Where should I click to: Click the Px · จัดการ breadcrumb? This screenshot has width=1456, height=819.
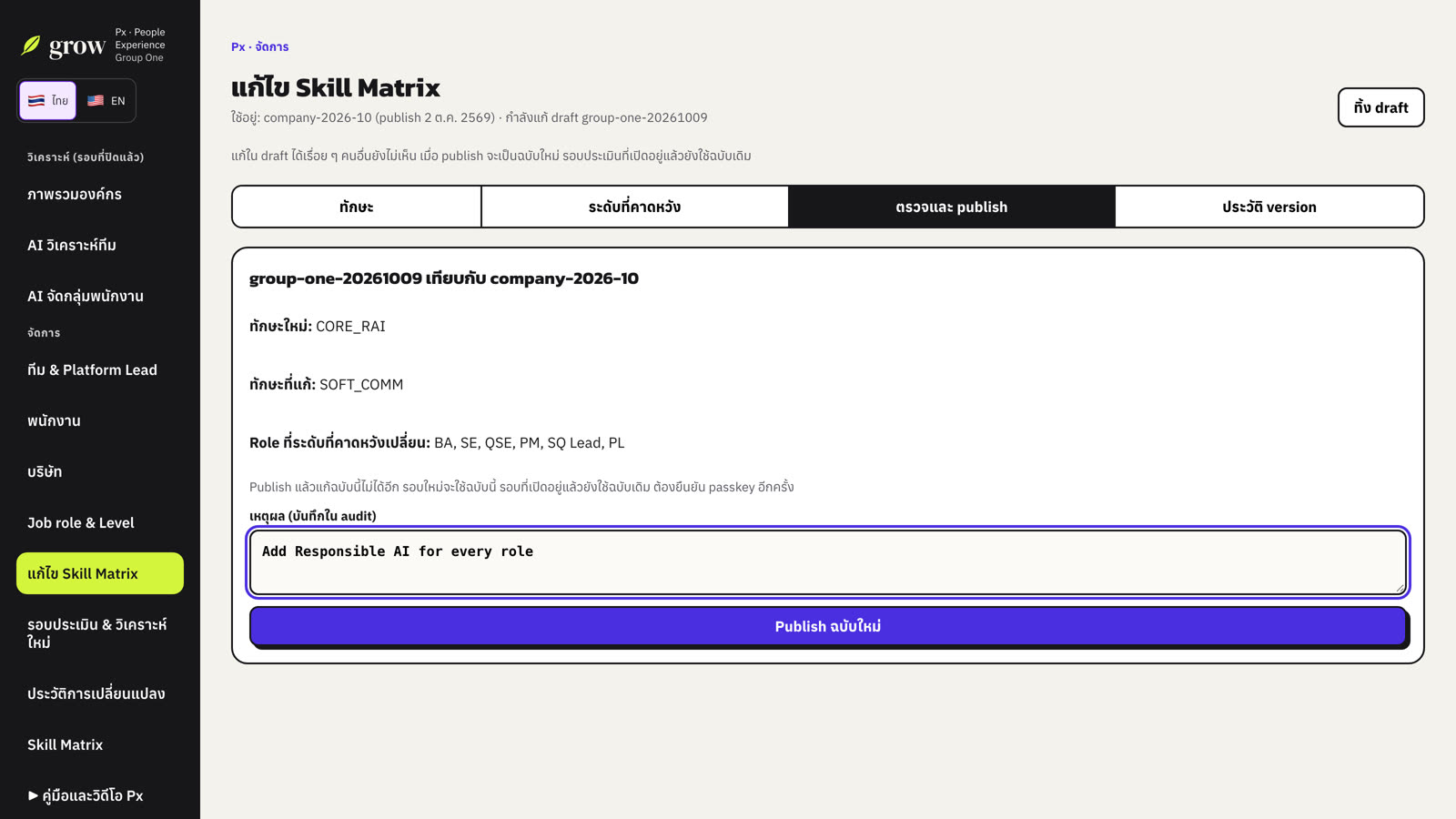tap(259, 46)
